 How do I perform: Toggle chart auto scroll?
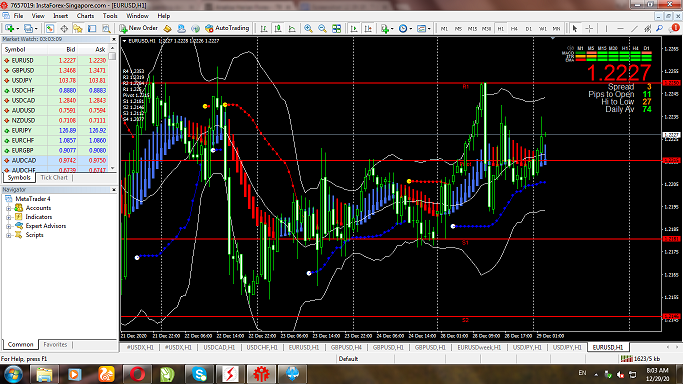click(x=354, y=28)
